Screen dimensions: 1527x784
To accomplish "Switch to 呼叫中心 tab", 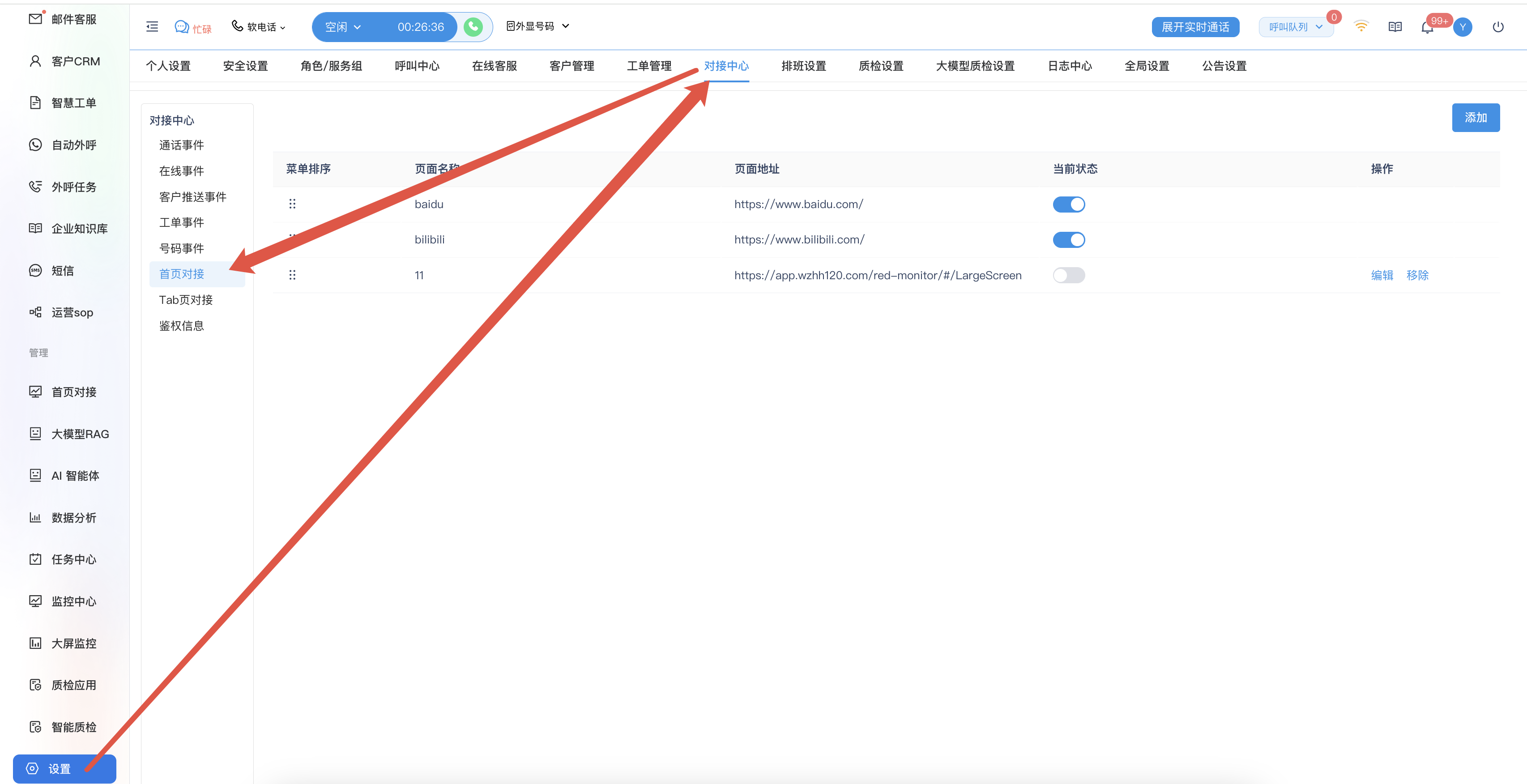I will (417, 66).
